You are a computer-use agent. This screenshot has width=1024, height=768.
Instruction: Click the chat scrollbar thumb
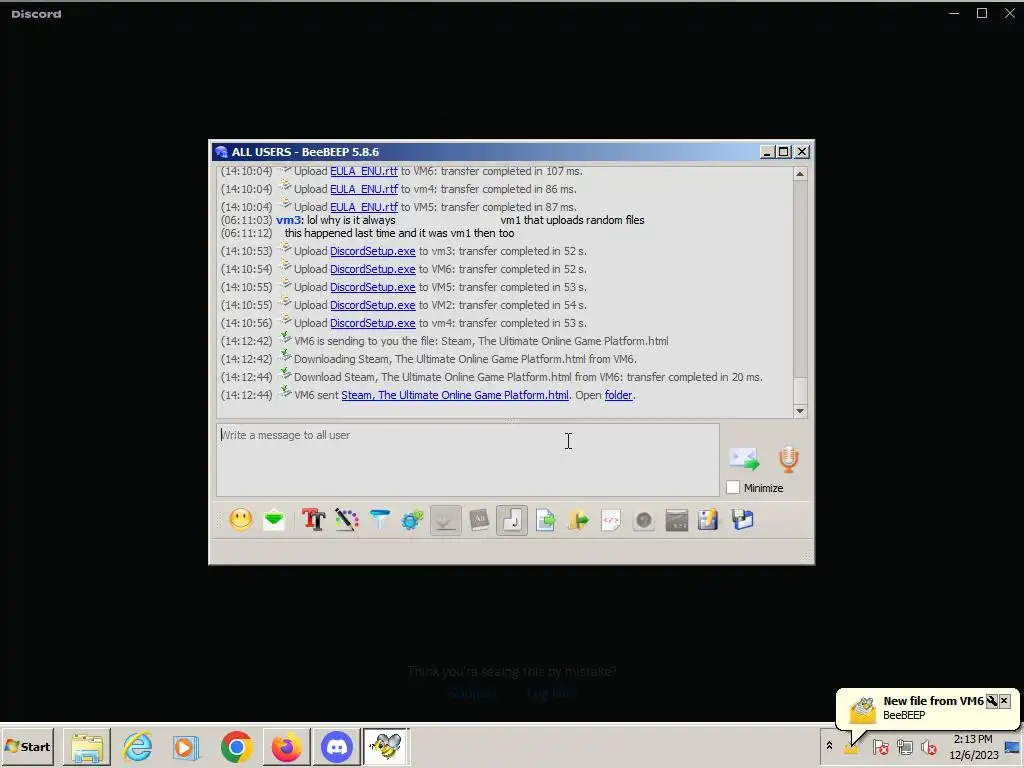(799, 391)
